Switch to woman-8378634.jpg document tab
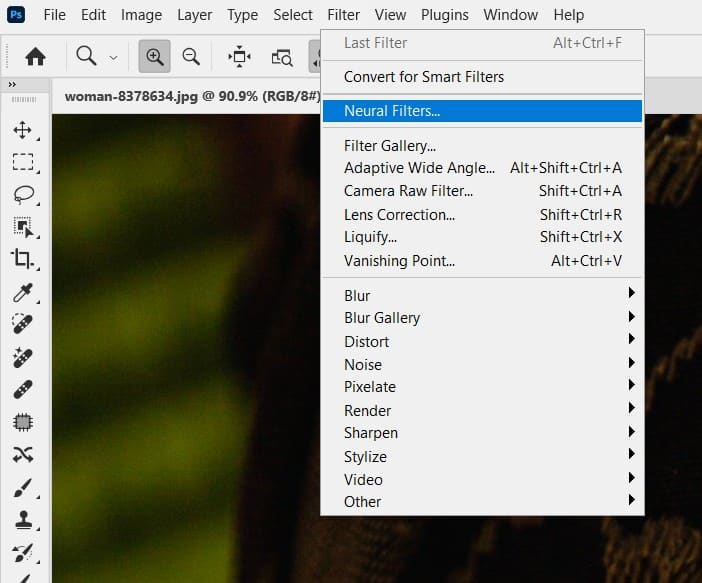Screen dimensions: 702x583 click(x=193, y=96)
